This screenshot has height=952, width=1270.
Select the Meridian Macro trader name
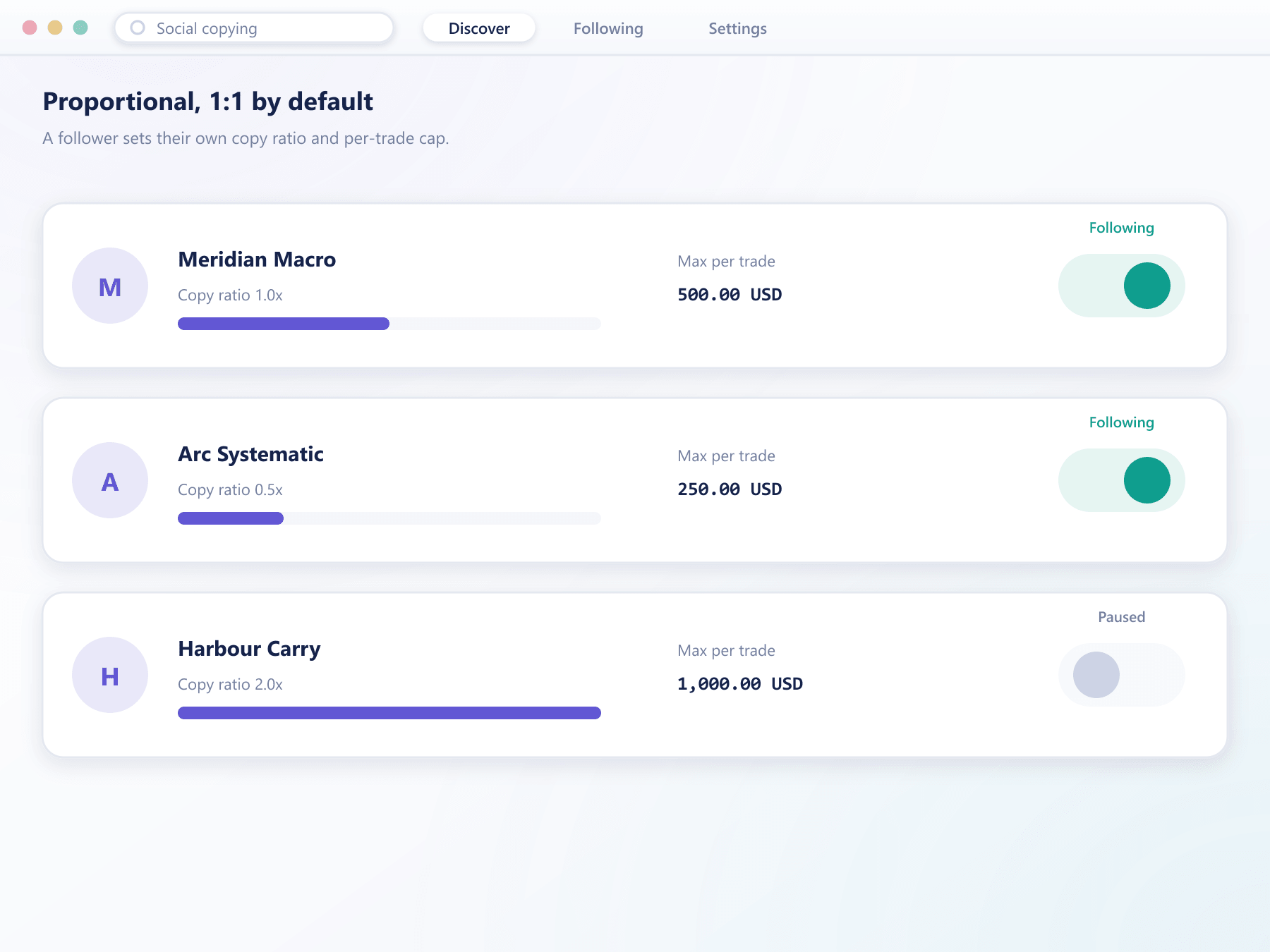[257, 260]
